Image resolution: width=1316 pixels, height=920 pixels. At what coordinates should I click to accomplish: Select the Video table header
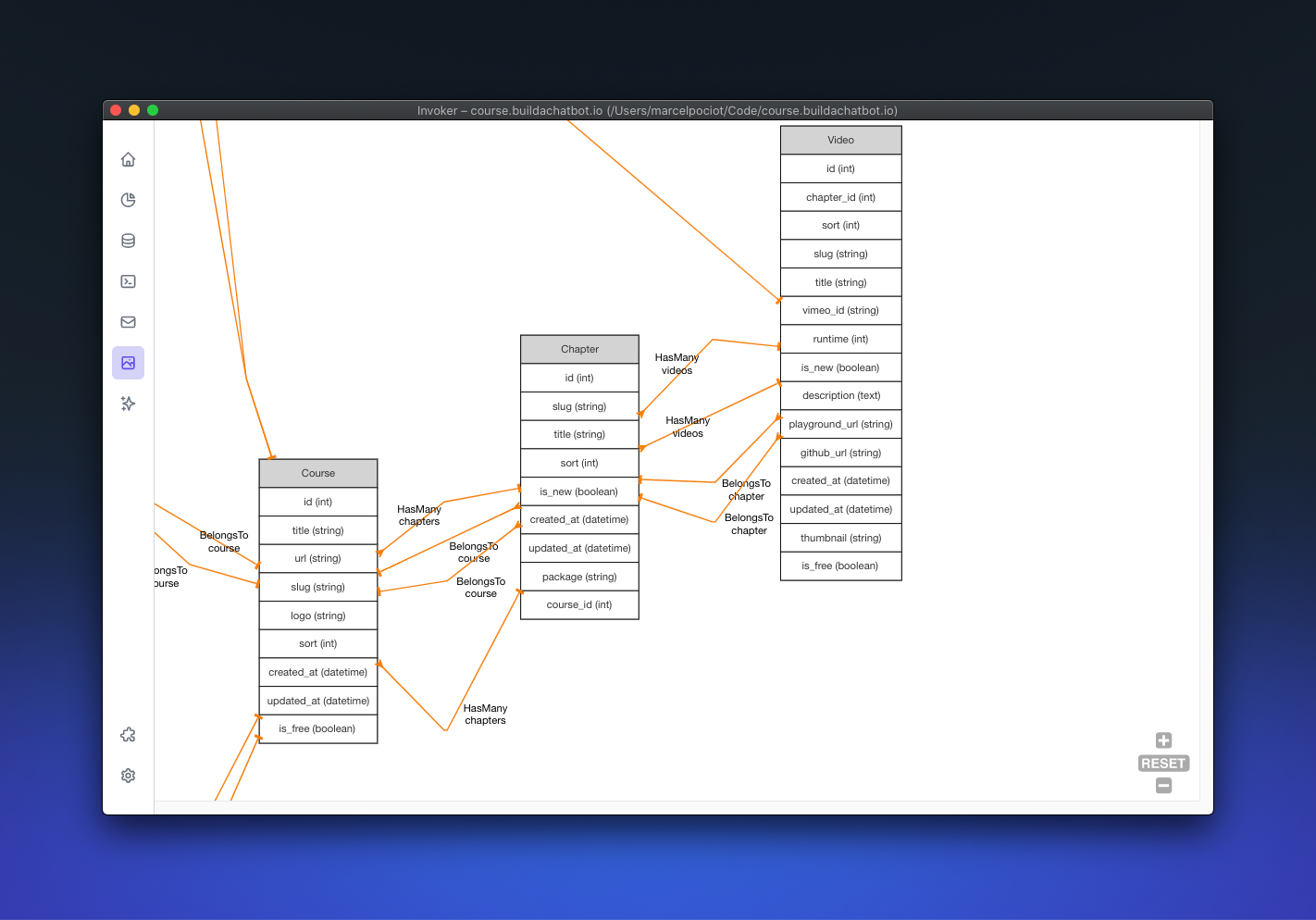(x=840, y=140)
